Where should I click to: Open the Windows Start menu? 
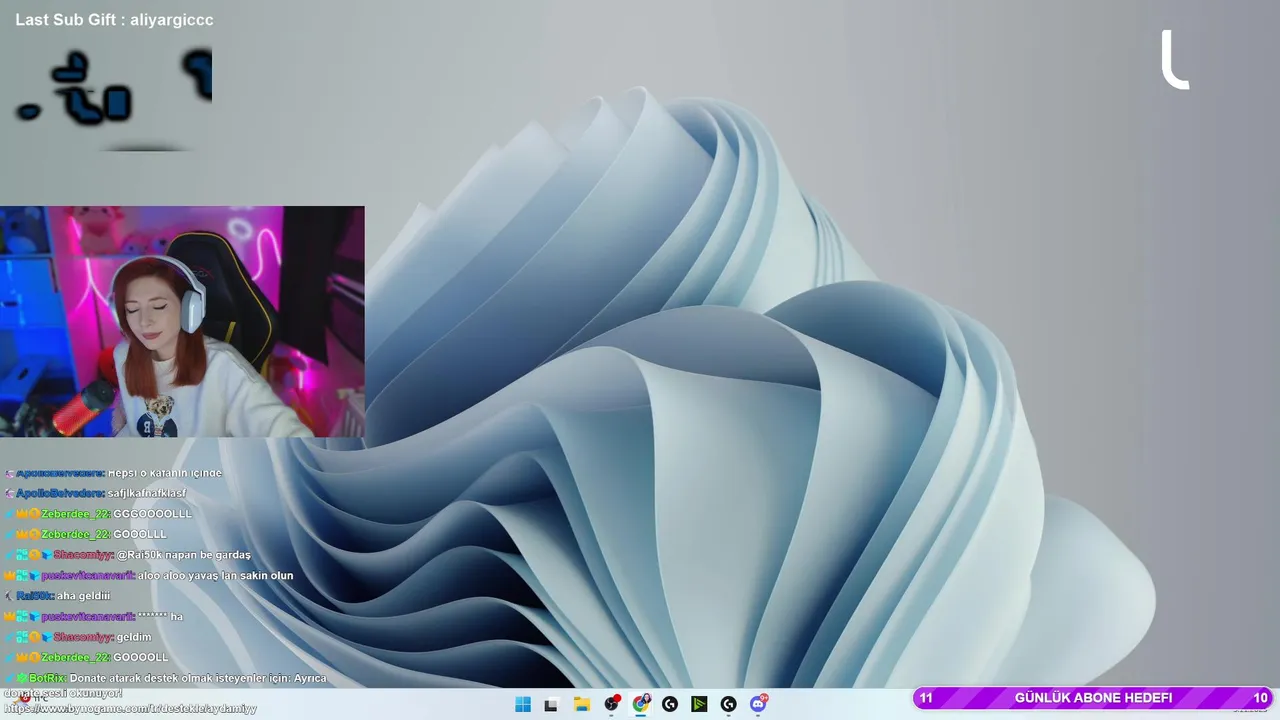522,704
